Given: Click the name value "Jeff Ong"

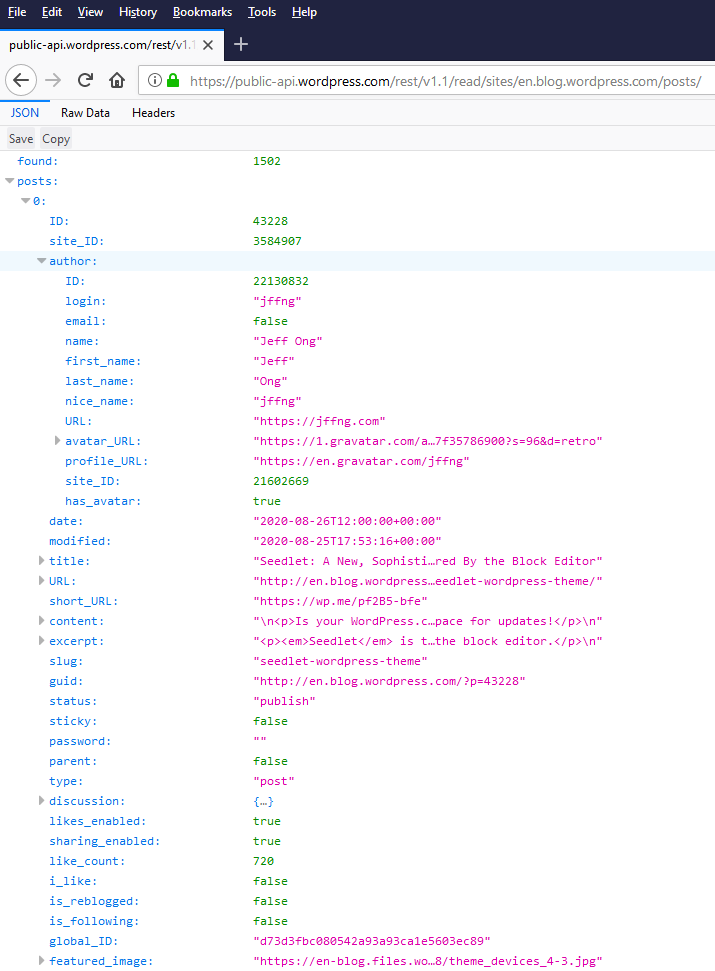Looking at the screenshot, I should point(288,341).
